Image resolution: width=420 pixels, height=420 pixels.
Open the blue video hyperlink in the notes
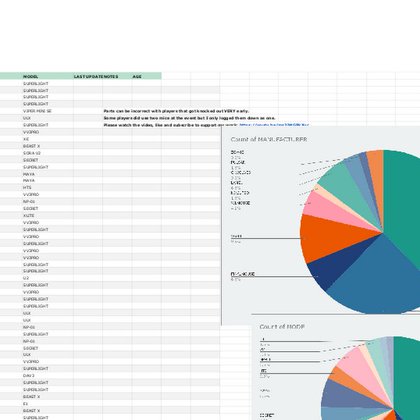[x=274, y=125]
